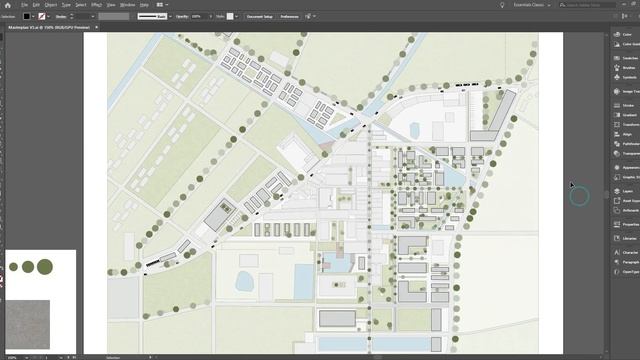
Task: Open the zoom level dropdown in status bar
Action: tap(27, 358)
